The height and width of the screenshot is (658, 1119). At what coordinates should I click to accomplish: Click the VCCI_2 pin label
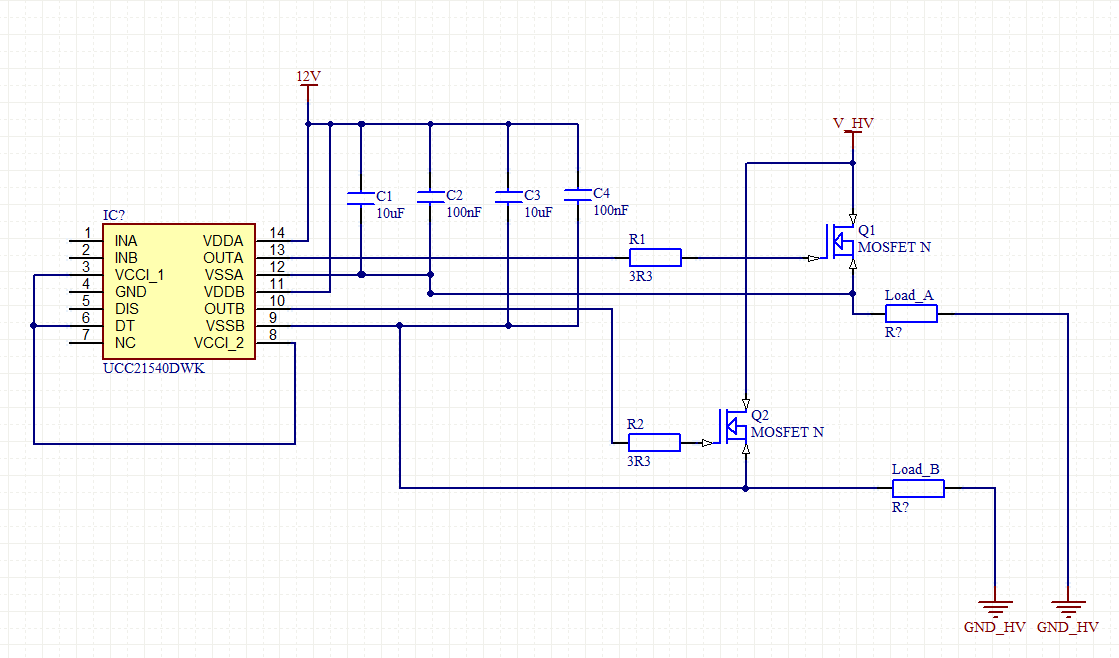[219, 343]
